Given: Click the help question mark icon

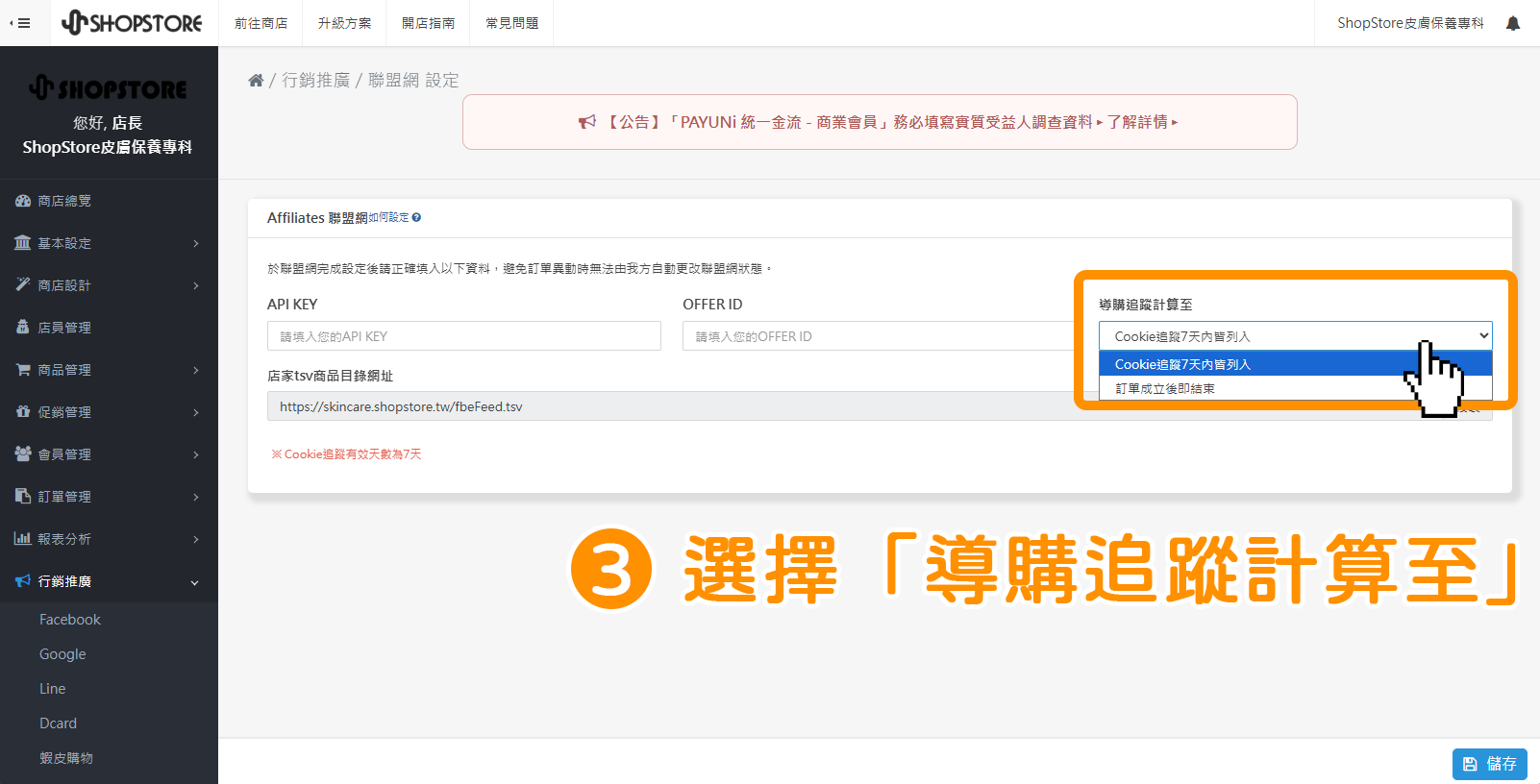Looking at the screenshot, I should click(x=416, y=218).
